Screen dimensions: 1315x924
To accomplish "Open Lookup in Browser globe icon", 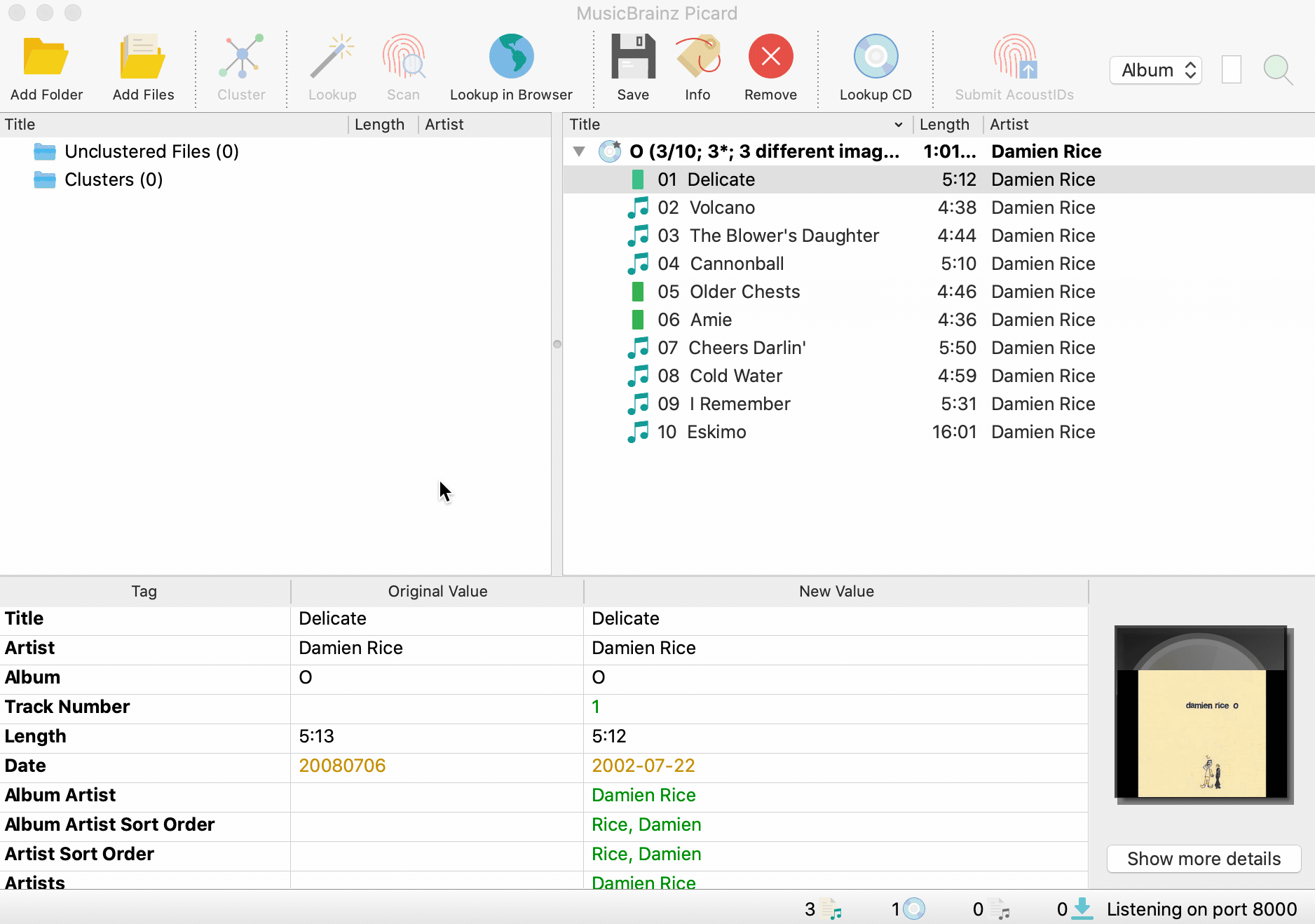I will [511, 57].
